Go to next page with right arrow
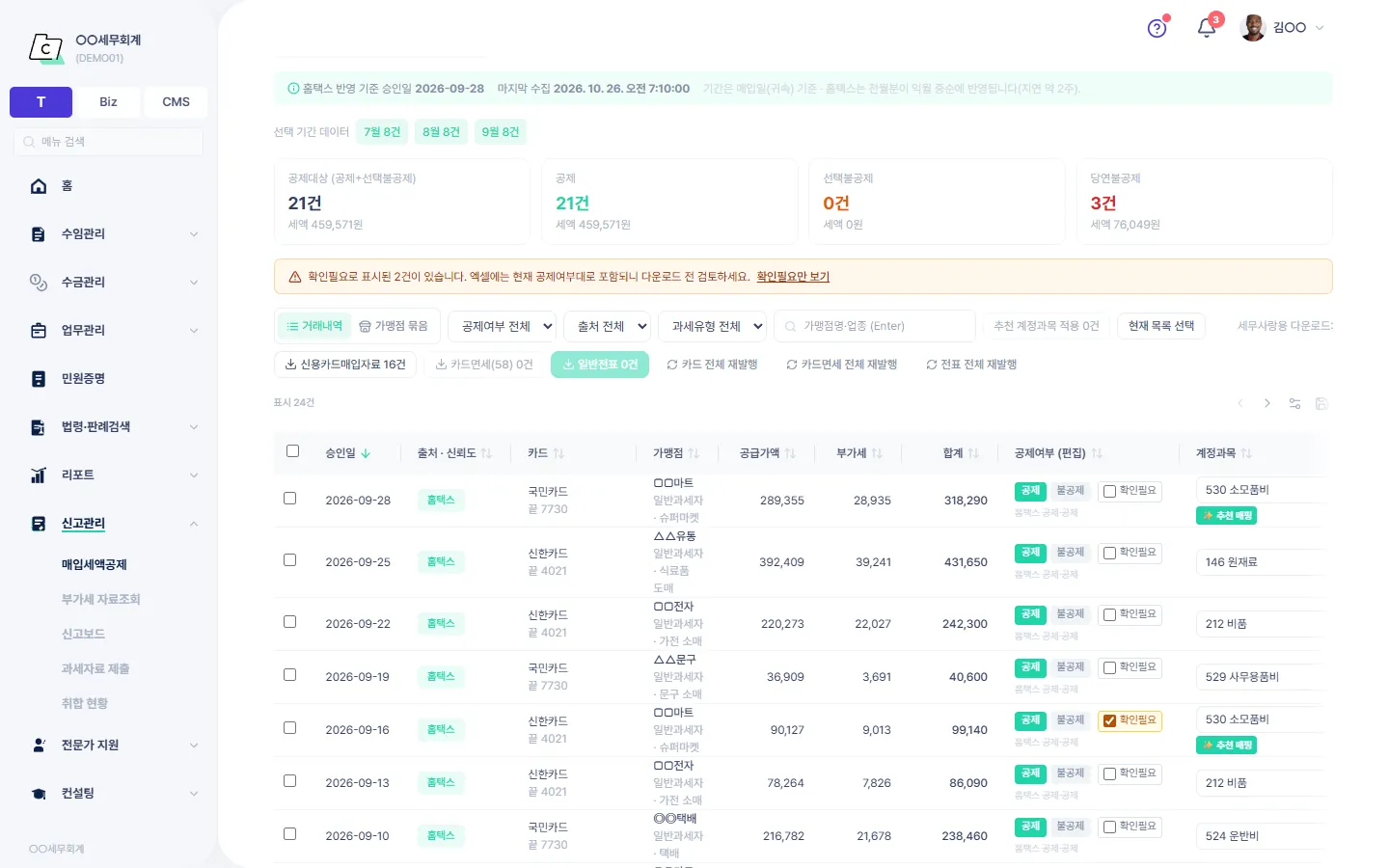Screen dimensions: 1389x868 [1267, 403]
